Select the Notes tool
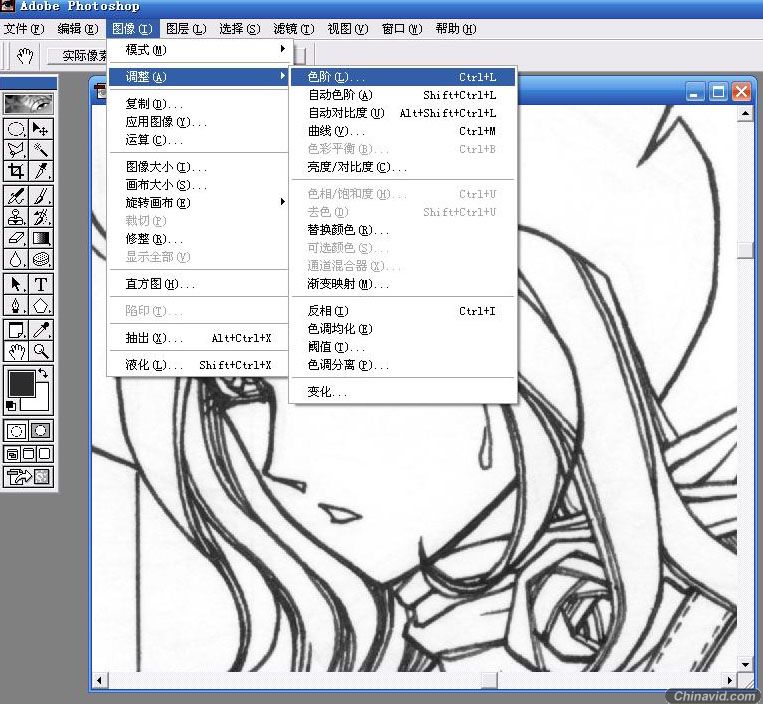The image size is (763, 704). (x=16, y=330)
